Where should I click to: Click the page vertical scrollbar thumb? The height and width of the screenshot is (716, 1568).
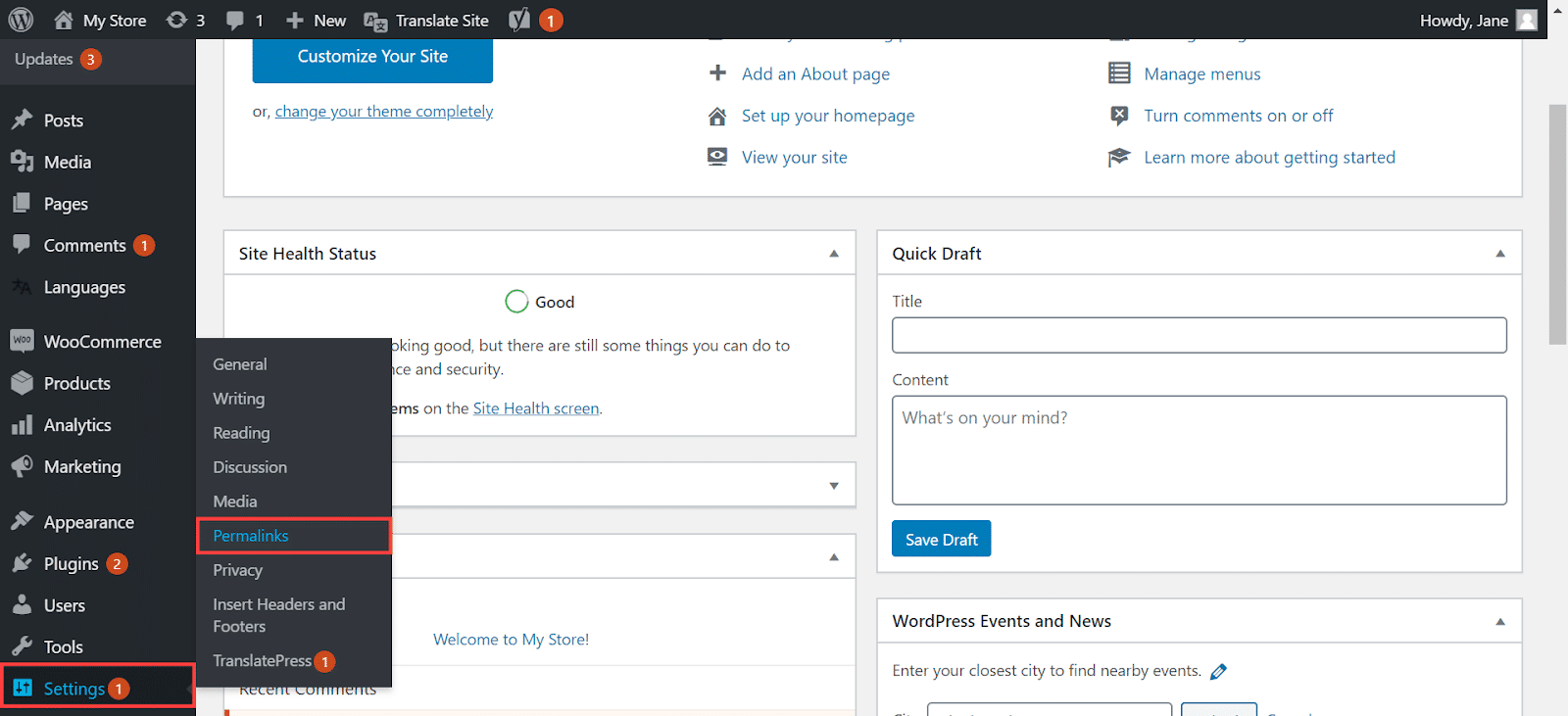[1557, 224]
